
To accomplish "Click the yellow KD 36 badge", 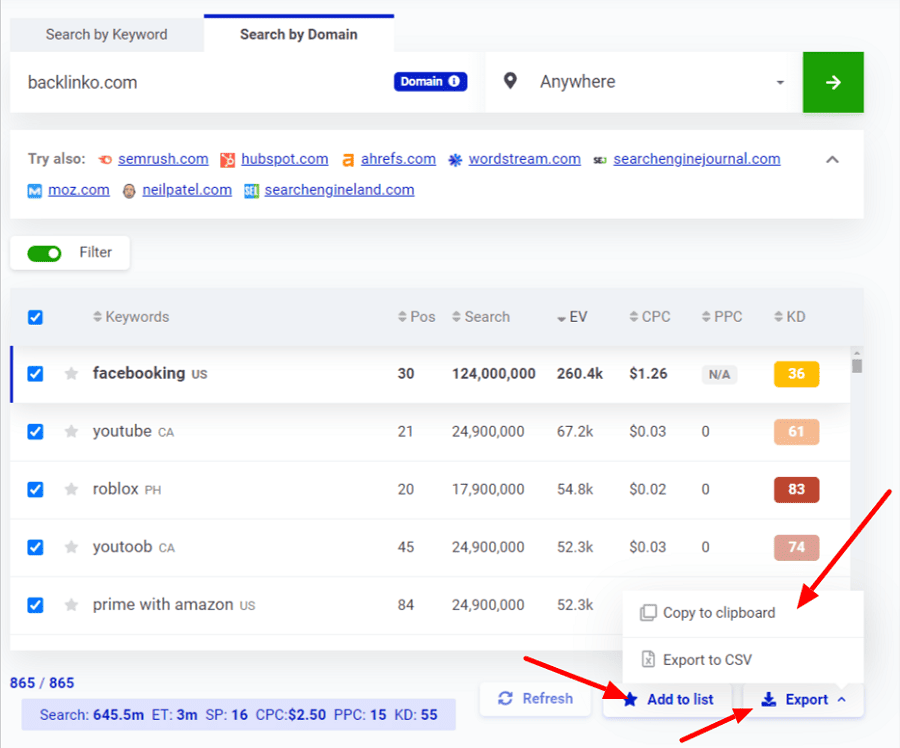I will (796, 374).
